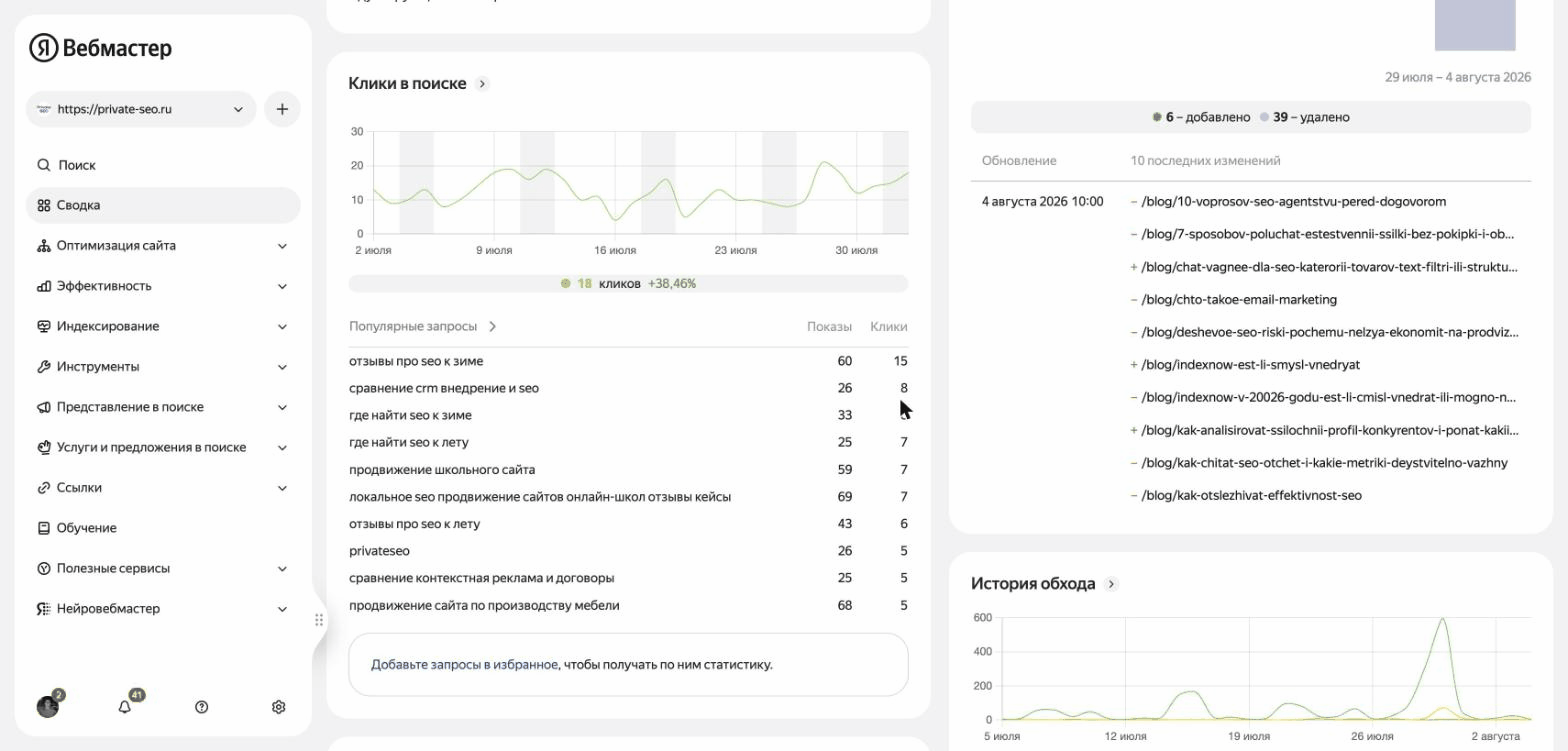Open the Популярные запросы link

coord(413,326)
